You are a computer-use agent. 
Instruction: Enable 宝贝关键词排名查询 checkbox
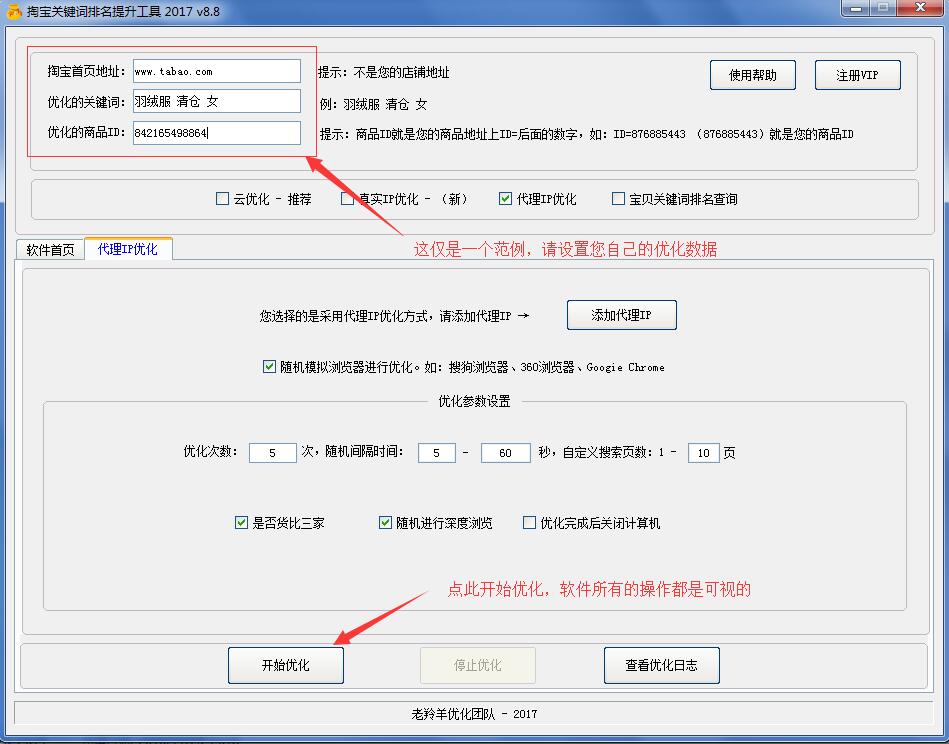pos(619,199)
